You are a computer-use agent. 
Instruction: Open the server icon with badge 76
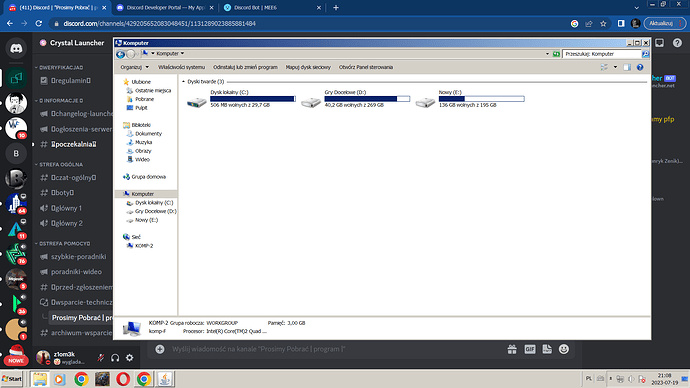16,254
